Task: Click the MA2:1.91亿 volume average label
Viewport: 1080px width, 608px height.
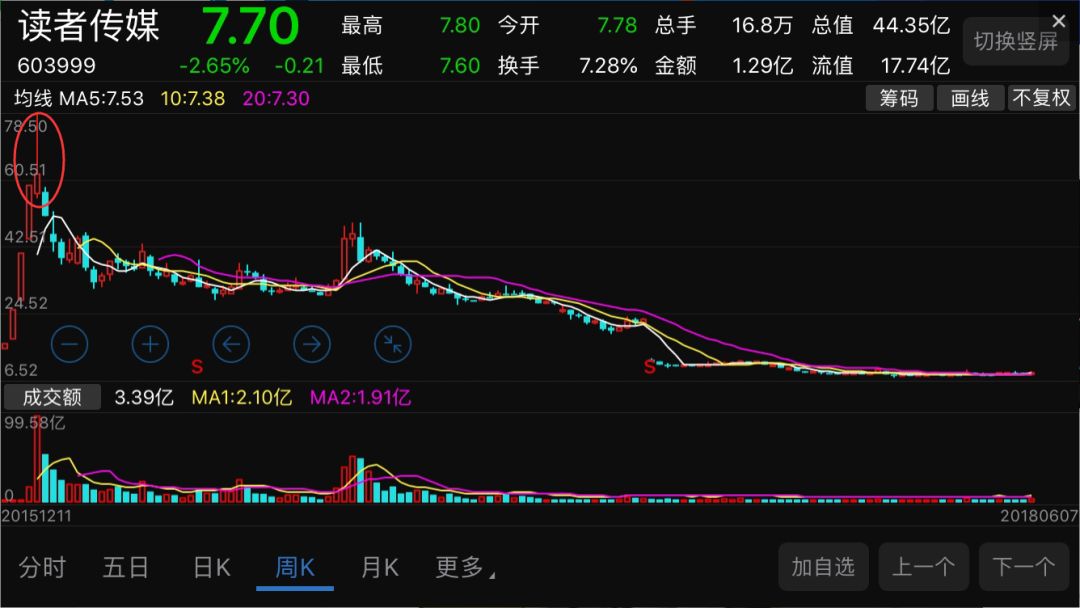Action: [x=360, y=397]
